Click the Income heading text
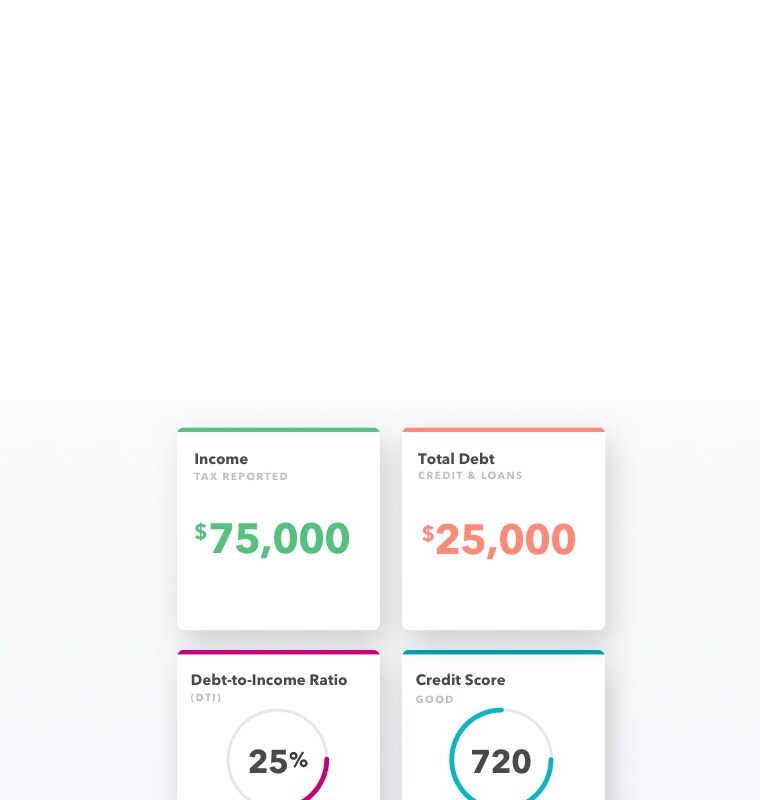The width and height of the screenshot is (760, 800). (221, 459)
